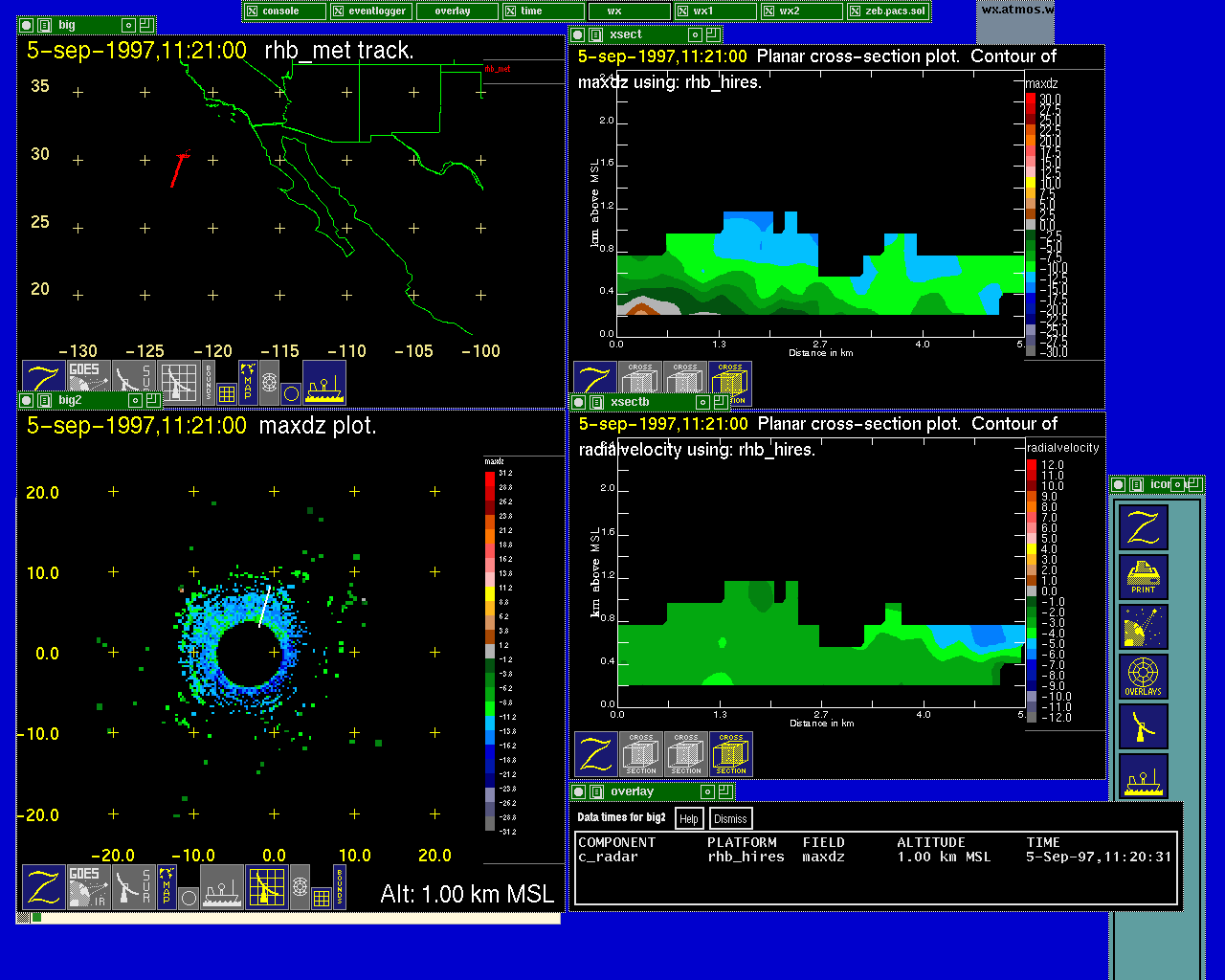This screenshot has width=1225, height=980.
Task: Dismiss the Data times overlay window
Action: [730, 818]
